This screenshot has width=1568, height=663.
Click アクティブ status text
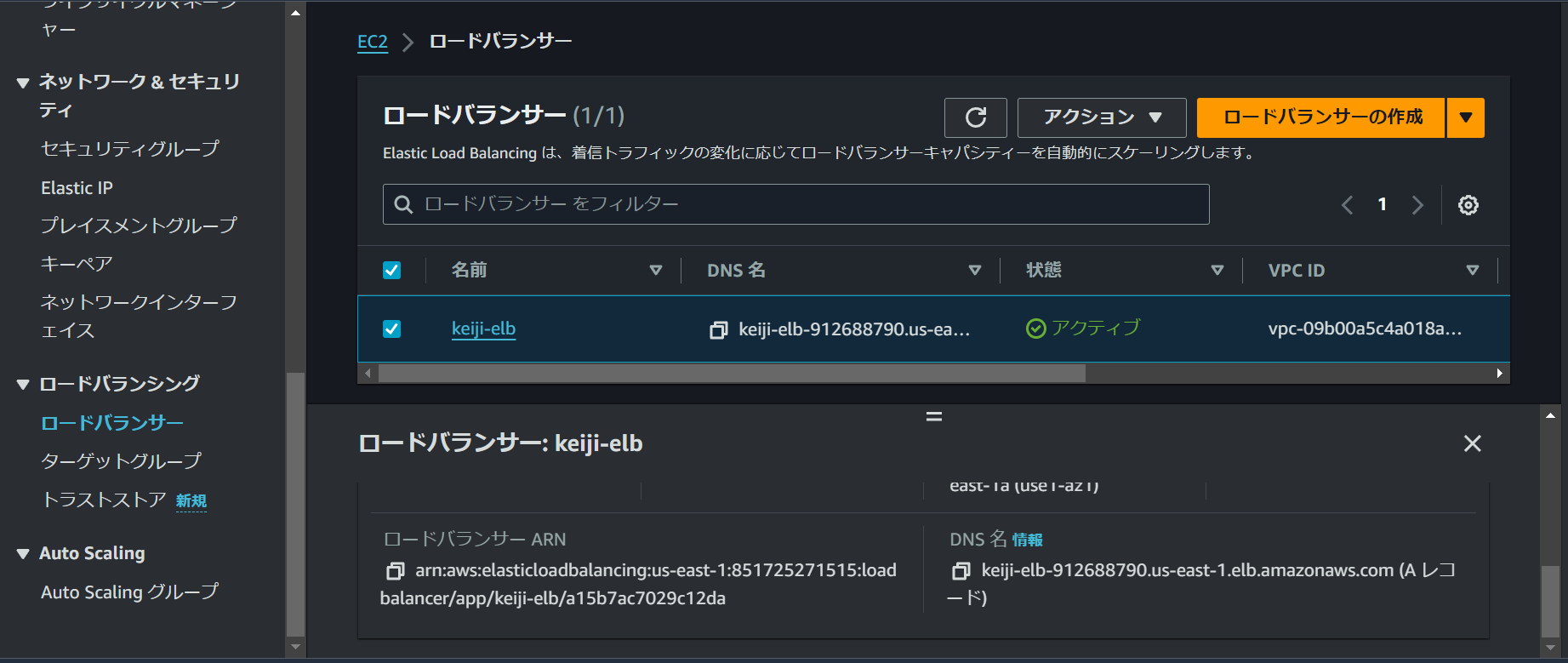[1096, 329]
